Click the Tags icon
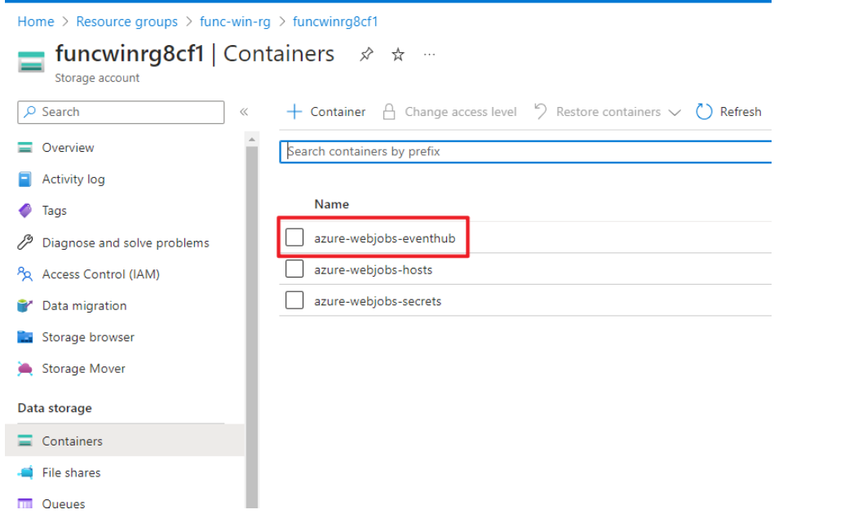This screenshot has height=515, width=867. point(25,211)
